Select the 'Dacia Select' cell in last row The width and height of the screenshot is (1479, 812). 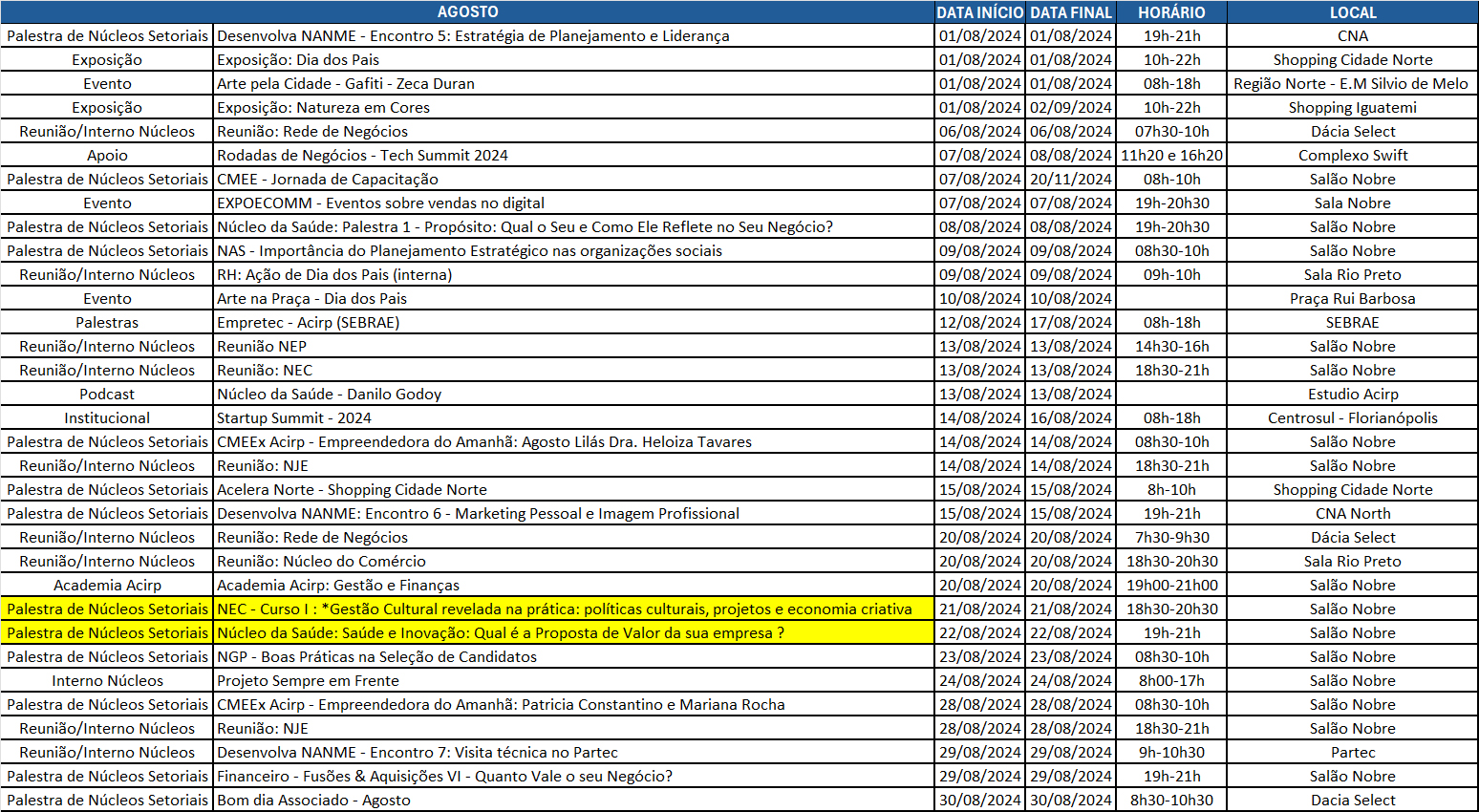point(1353,800)
